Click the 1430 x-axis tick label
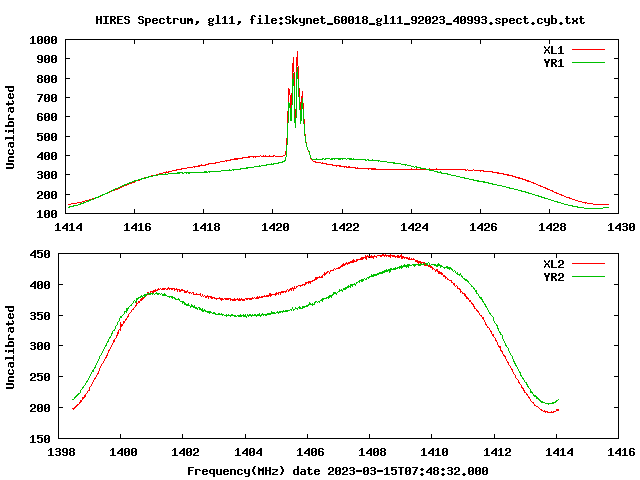640x480 pixels. 621,227
